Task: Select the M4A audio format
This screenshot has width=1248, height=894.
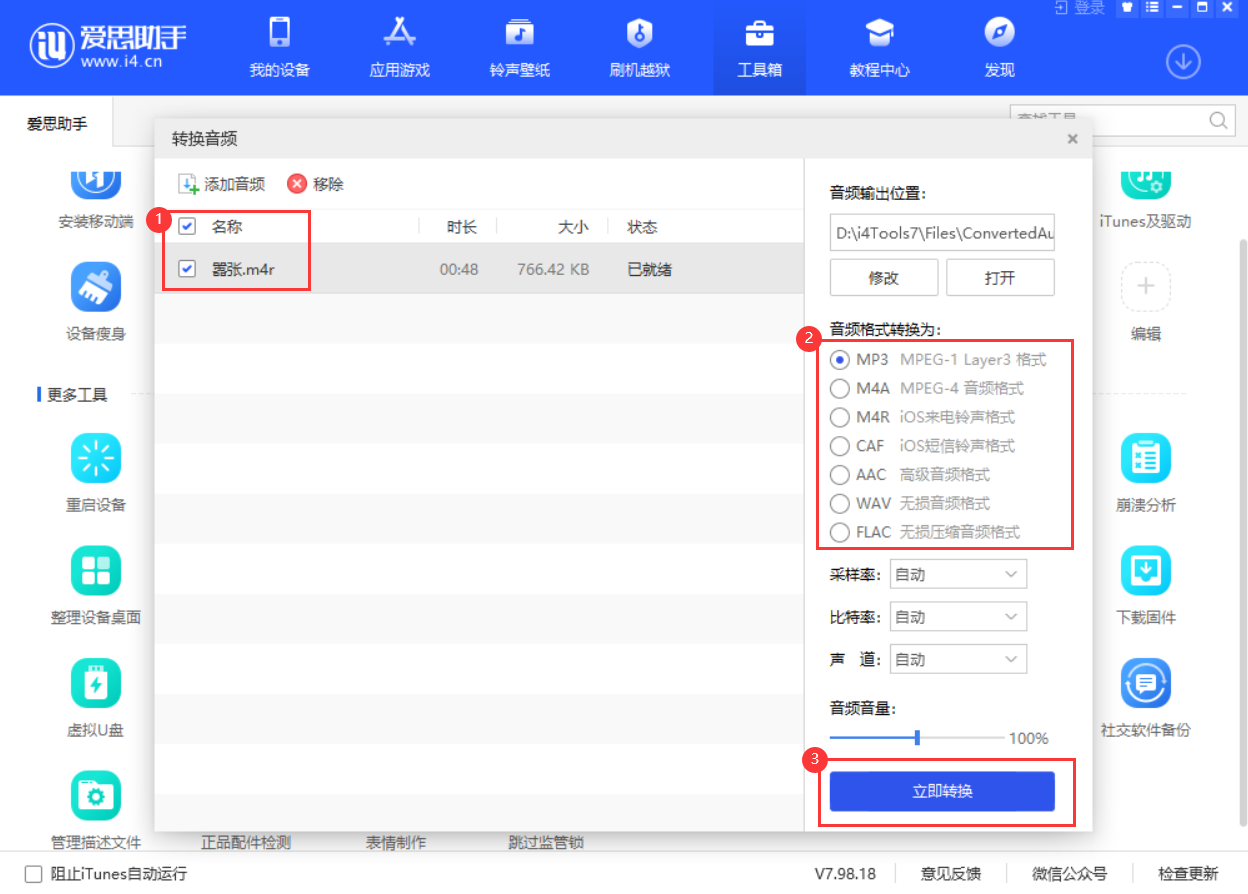Action: (839, 388)
